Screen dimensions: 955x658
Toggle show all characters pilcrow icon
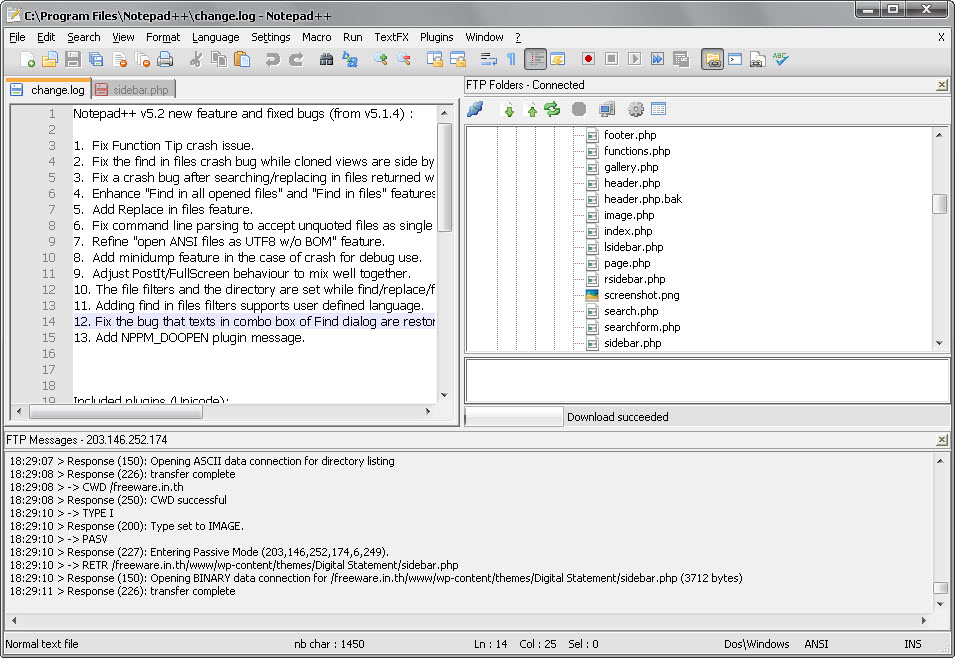511,59
